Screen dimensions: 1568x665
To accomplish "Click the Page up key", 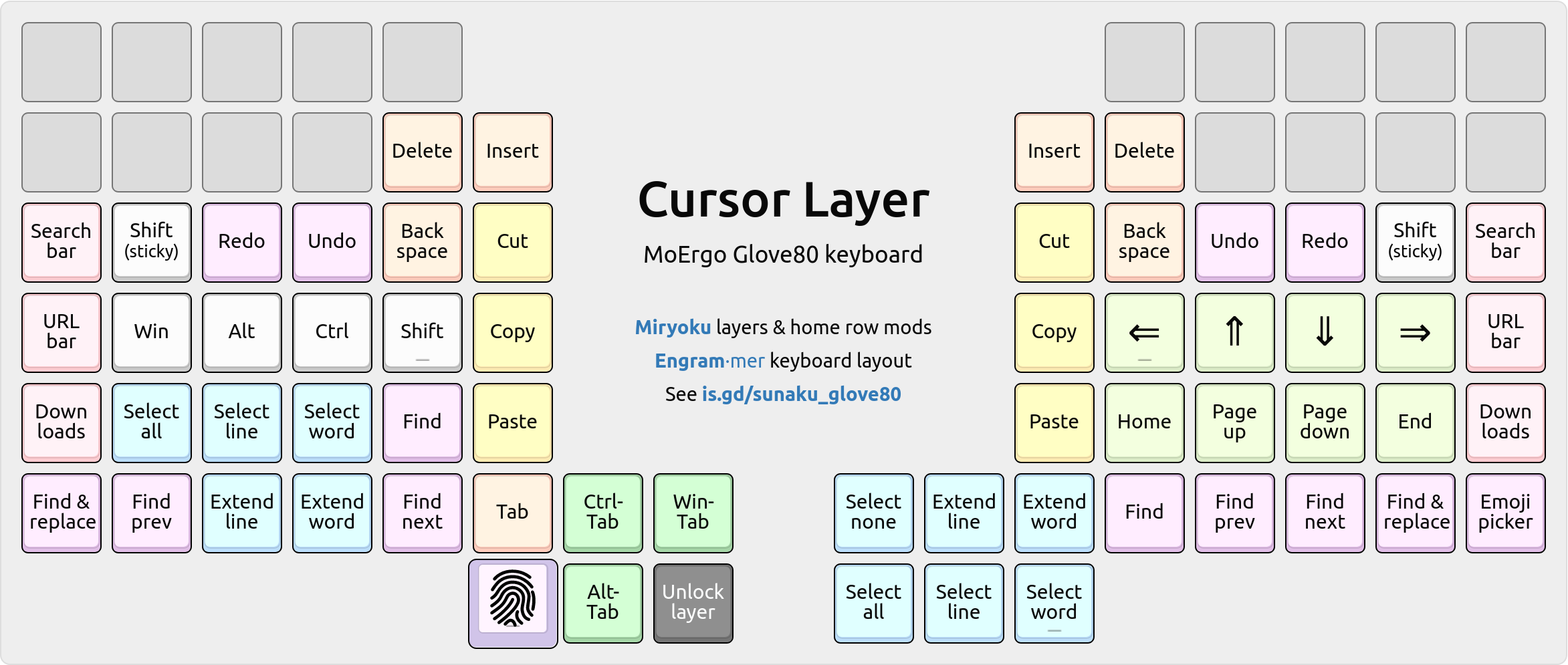I will (x=1234, y=422).
